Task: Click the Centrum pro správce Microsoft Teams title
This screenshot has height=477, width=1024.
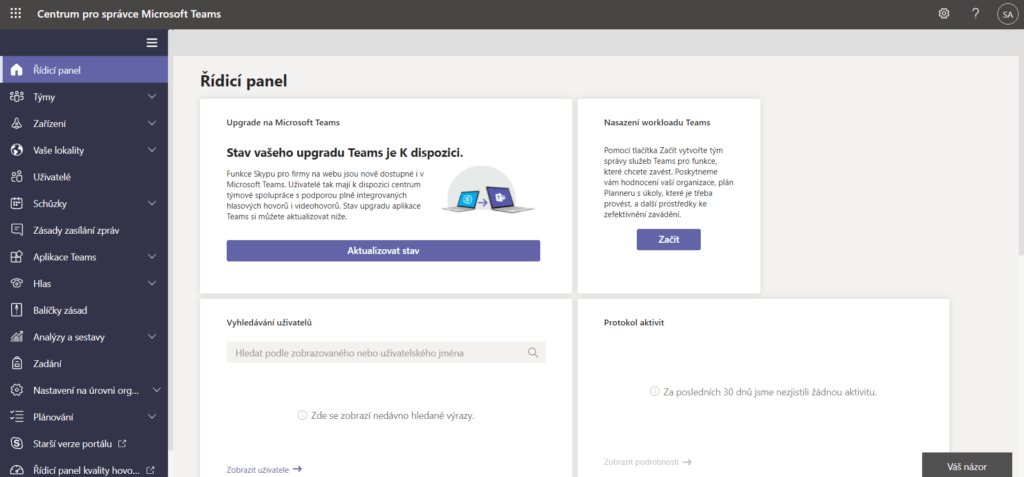Action: 129,14
